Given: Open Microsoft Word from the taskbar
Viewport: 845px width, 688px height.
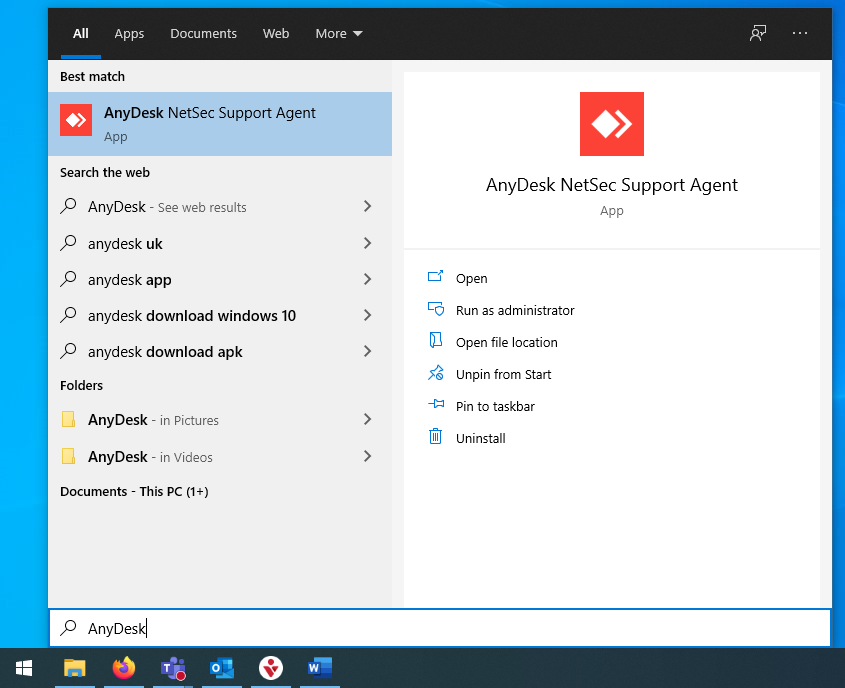Looking at the screenshot, I should (x=320, y=668).
